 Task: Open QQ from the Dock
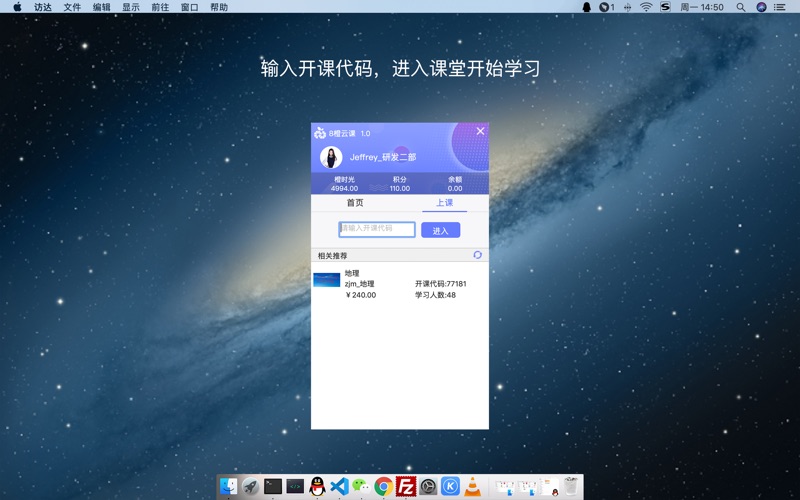317,486
